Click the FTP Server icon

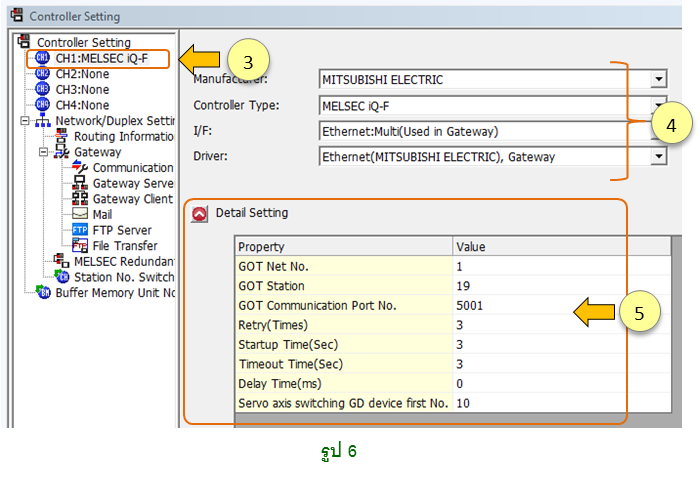click(x=80, y=230)
